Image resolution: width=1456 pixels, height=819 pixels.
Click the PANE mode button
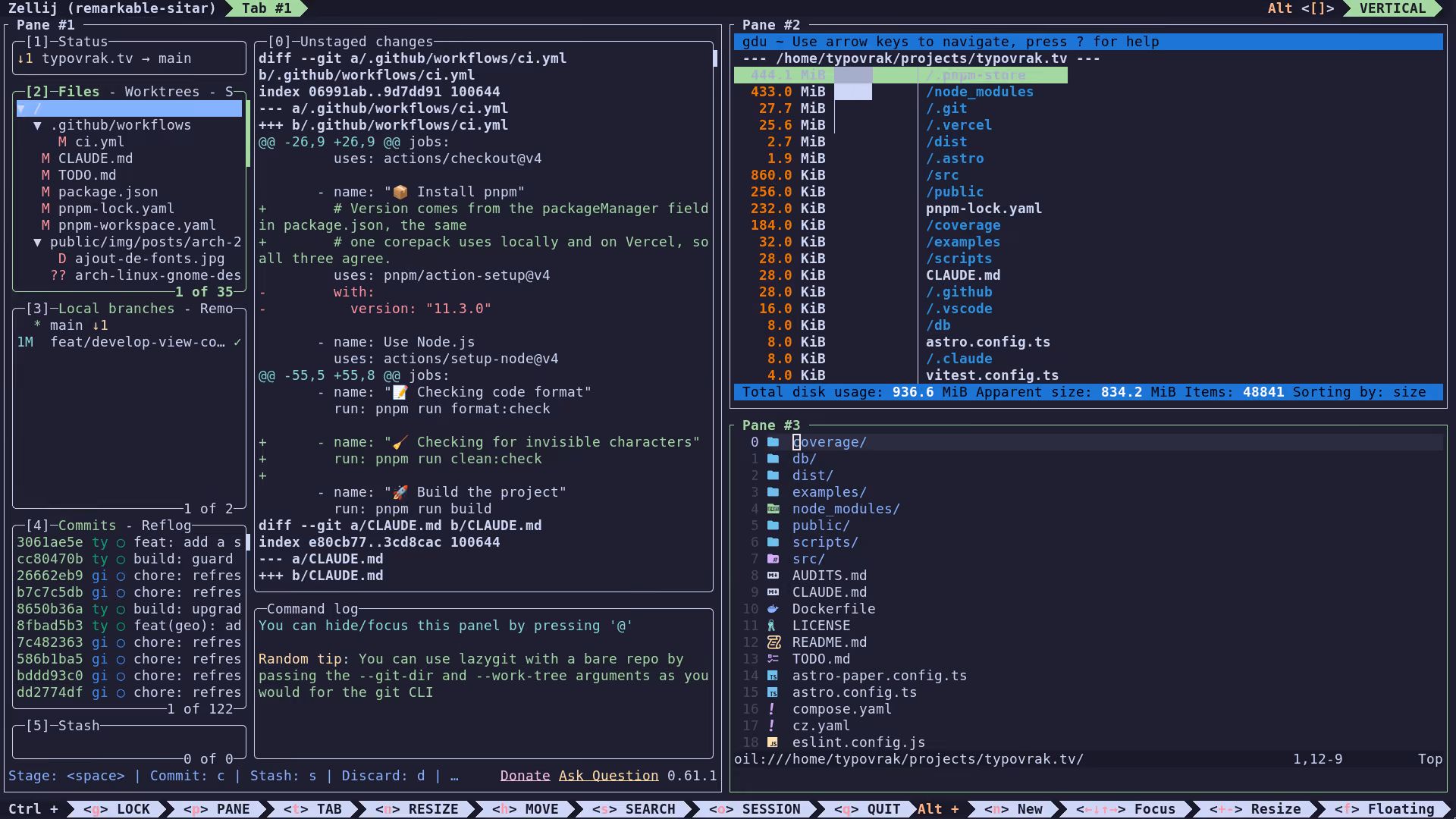pyautogui.click(x=216, y=809)
